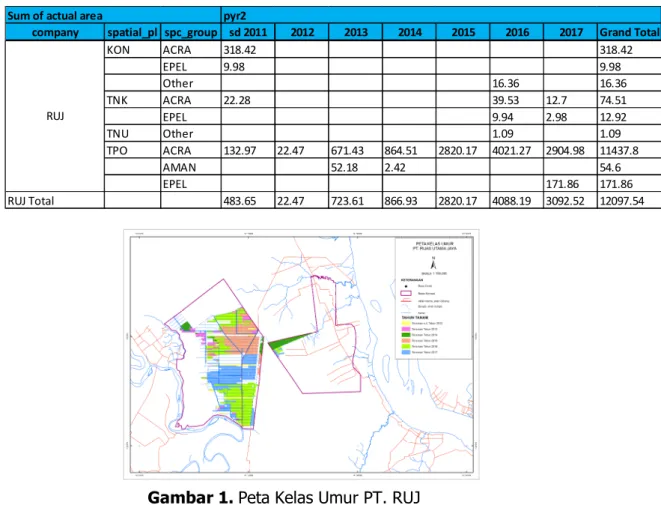Click the "2012" column header
661x505 pixels.
coord(302,32)
